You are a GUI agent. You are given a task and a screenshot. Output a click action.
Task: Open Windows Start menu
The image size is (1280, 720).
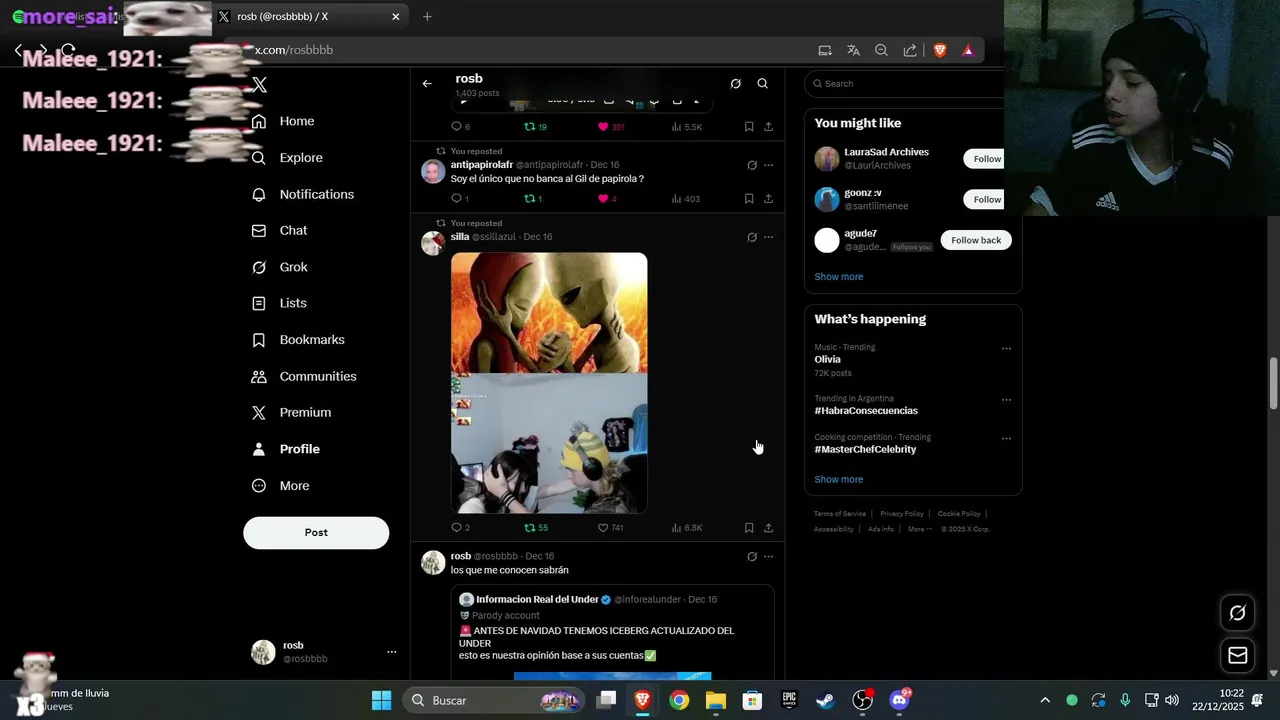tap(381, 700)
